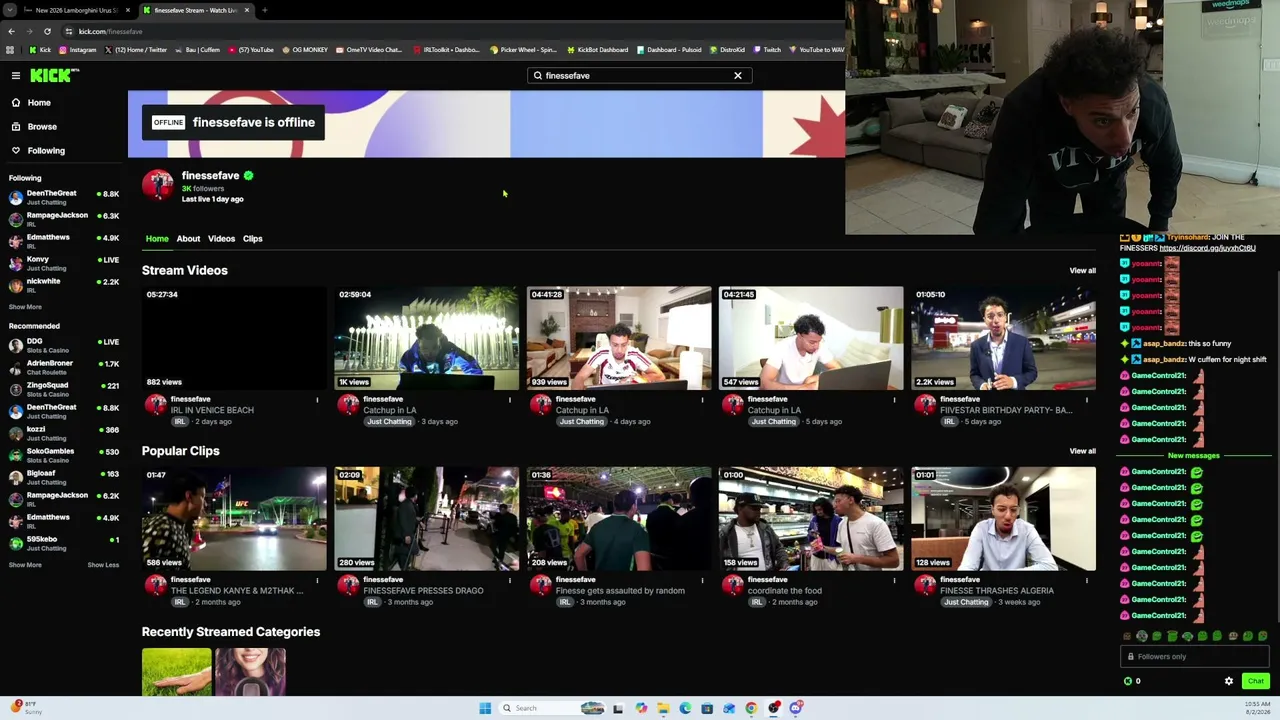The width and height of the screenshot is (1280, 720).
Task: Click the green verified badge beside finessefave
Action: tap(248, 176)
